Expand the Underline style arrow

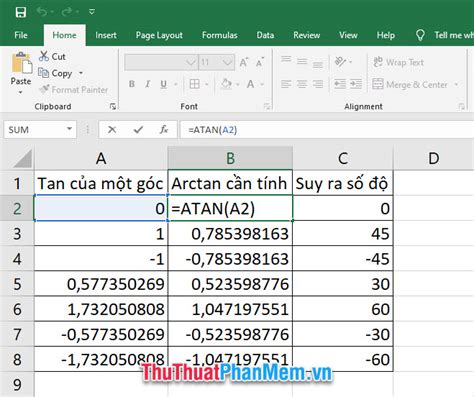point(176,84)
